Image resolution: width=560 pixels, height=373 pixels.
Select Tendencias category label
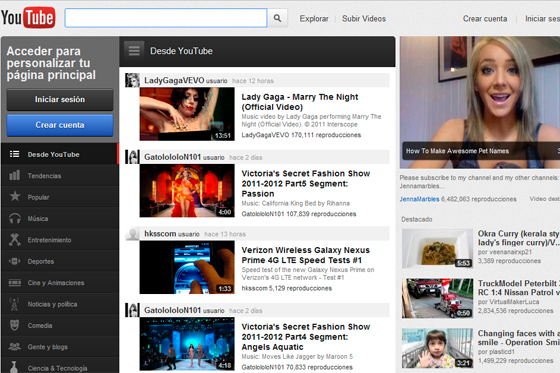[x=44, y=176]
